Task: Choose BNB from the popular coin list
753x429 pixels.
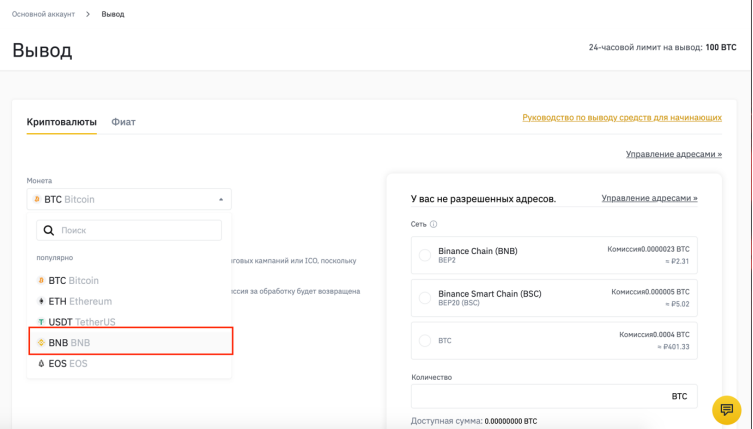Action: coord(131,342)
